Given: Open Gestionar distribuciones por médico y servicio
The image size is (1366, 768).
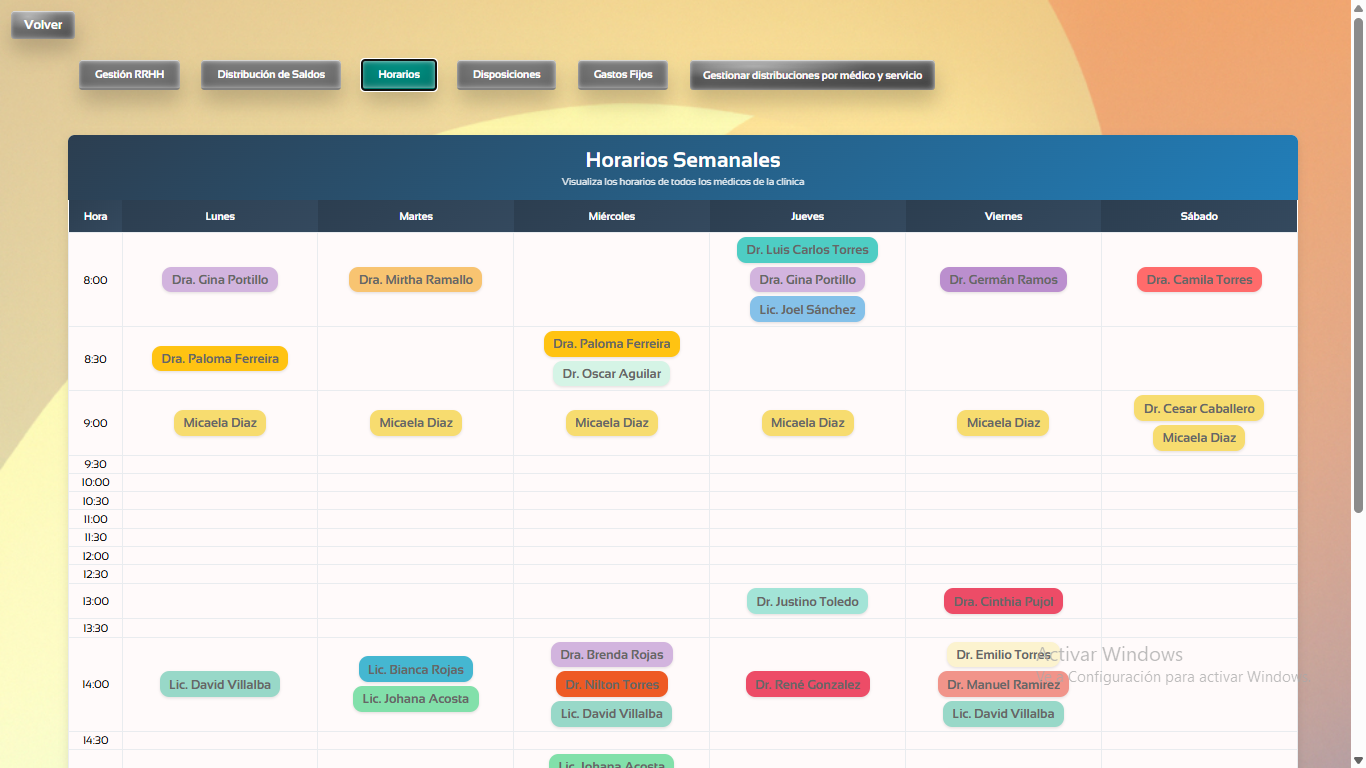Looking at the screenshot, I should pos(812,75).
